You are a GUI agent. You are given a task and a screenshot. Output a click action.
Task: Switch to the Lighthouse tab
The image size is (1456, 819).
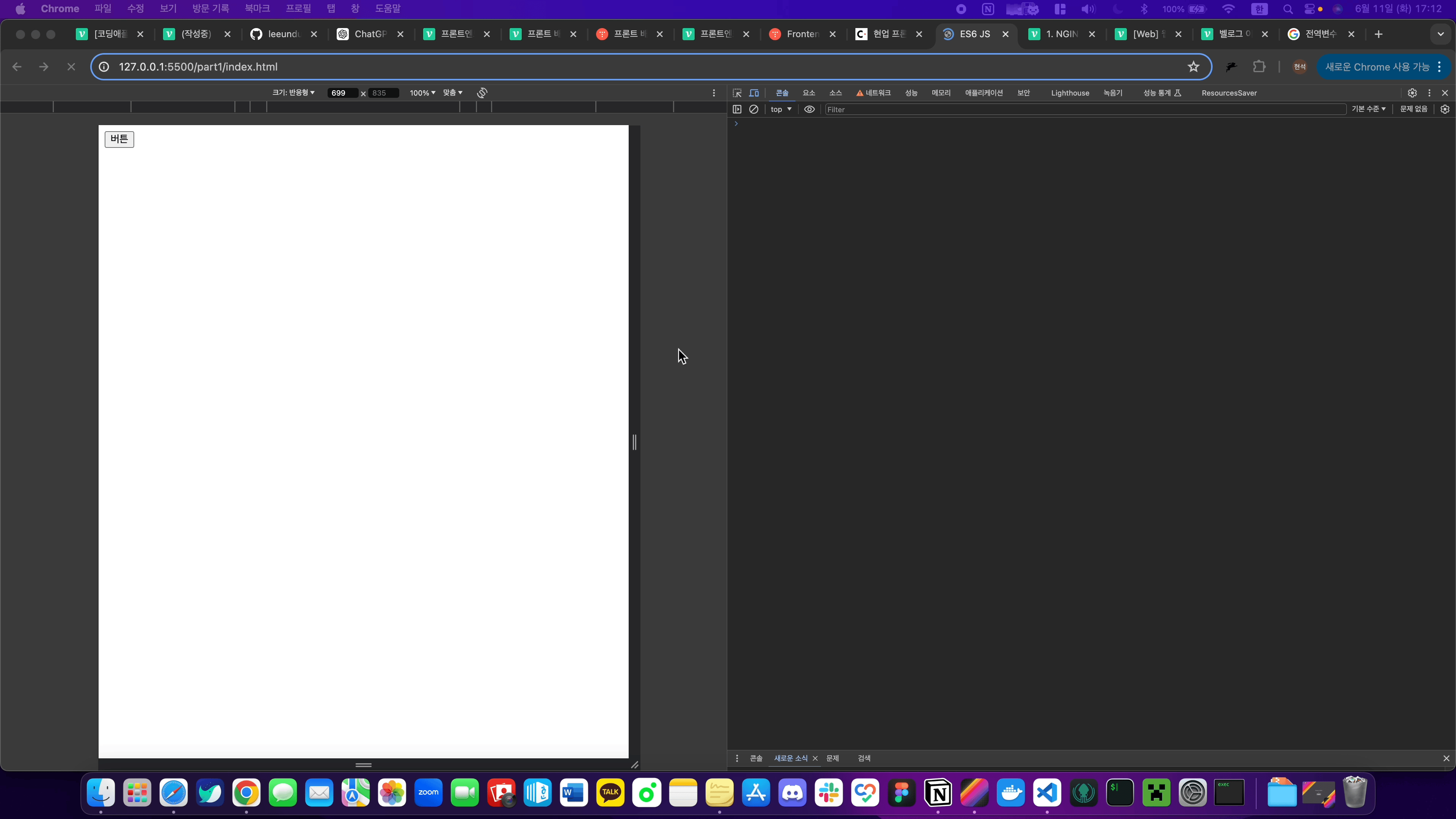[1070, 93]
